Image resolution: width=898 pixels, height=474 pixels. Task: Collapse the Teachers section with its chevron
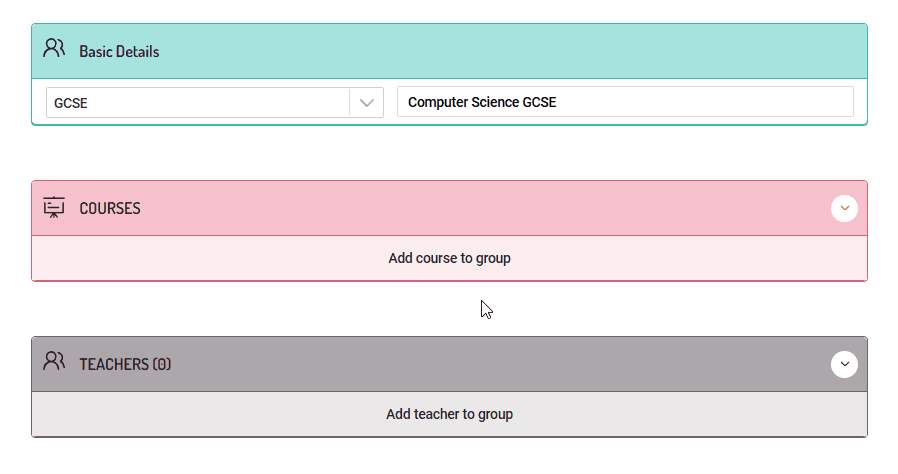pos(844,364)
